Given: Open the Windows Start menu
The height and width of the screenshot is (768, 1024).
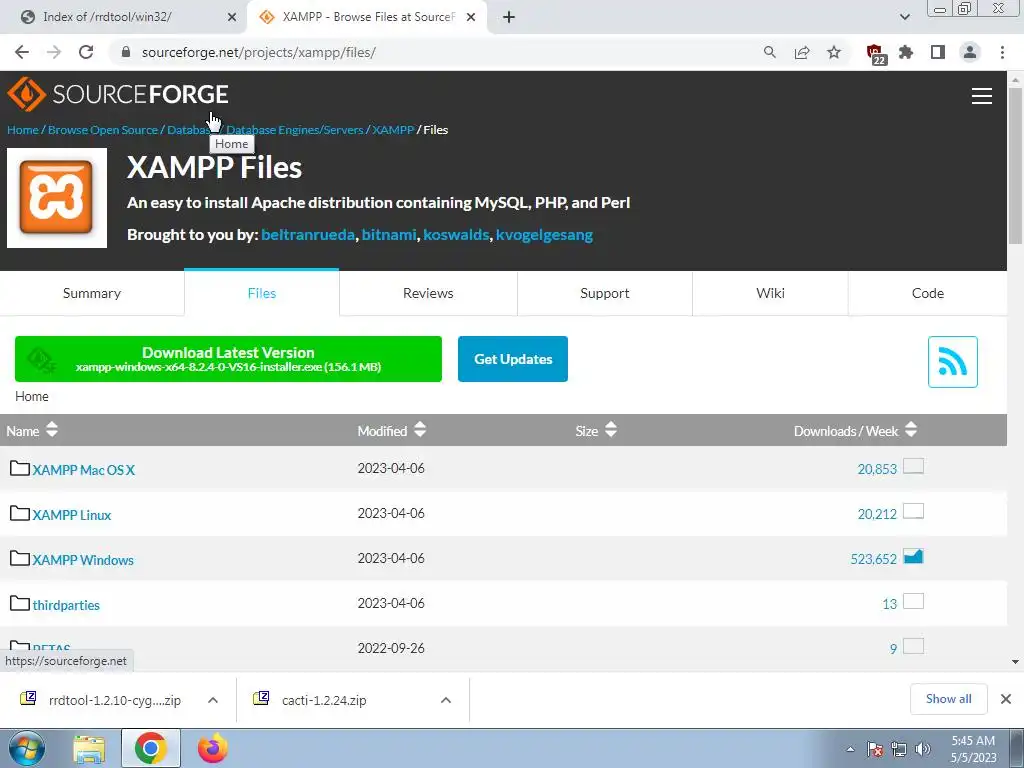Looking at the screenshot, I should (25, 748).
